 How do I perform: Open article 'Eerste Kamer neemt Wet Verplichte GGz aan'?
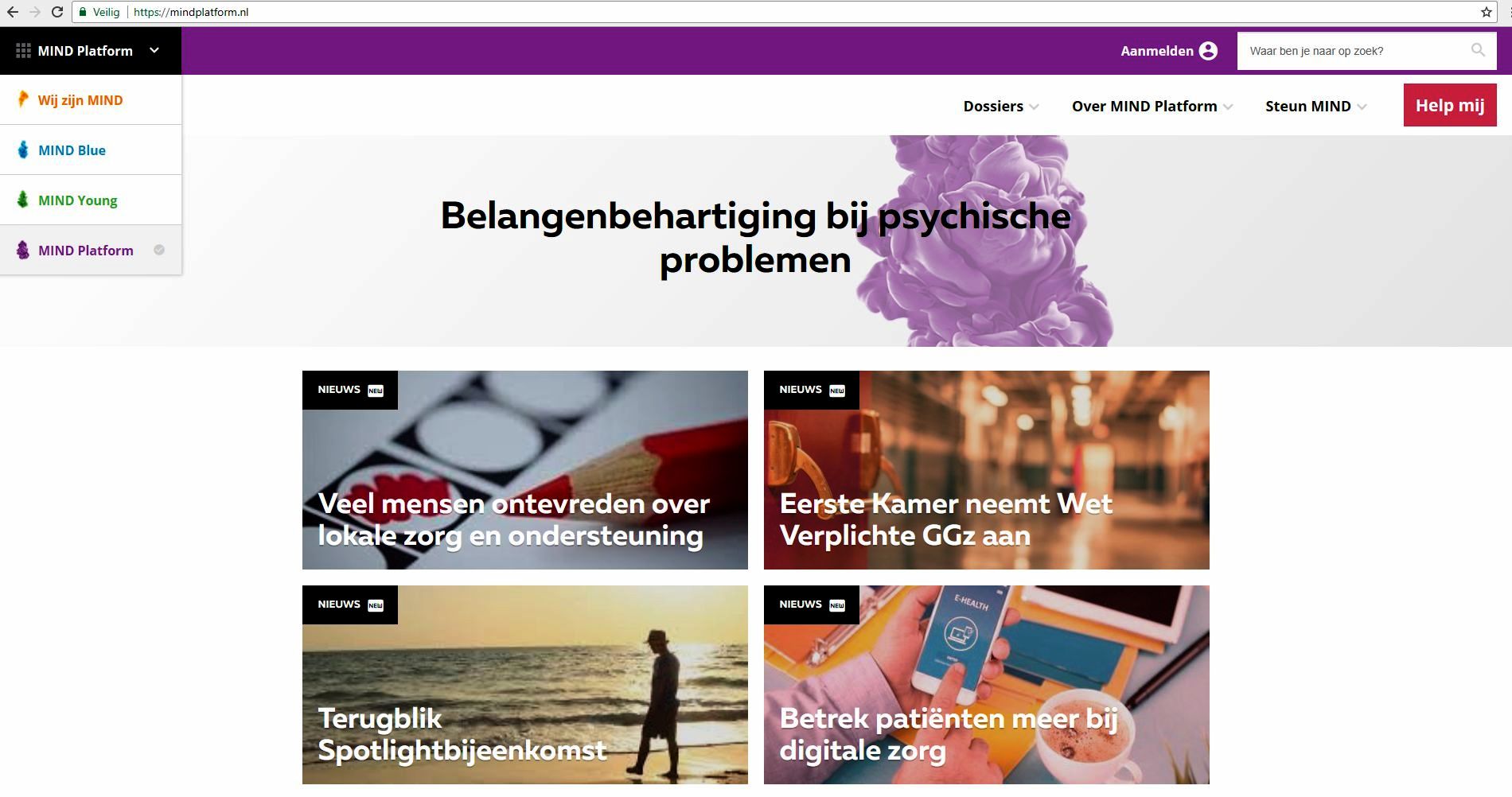point(987,470)
